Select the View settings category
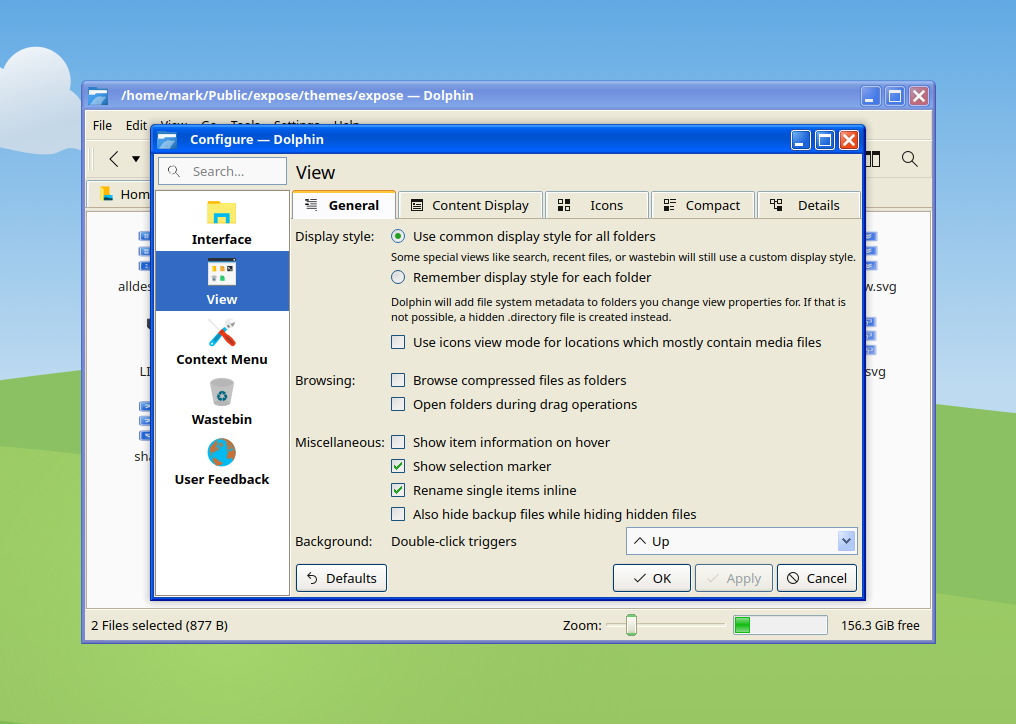Screen dimensions: 1016x724 222,281
